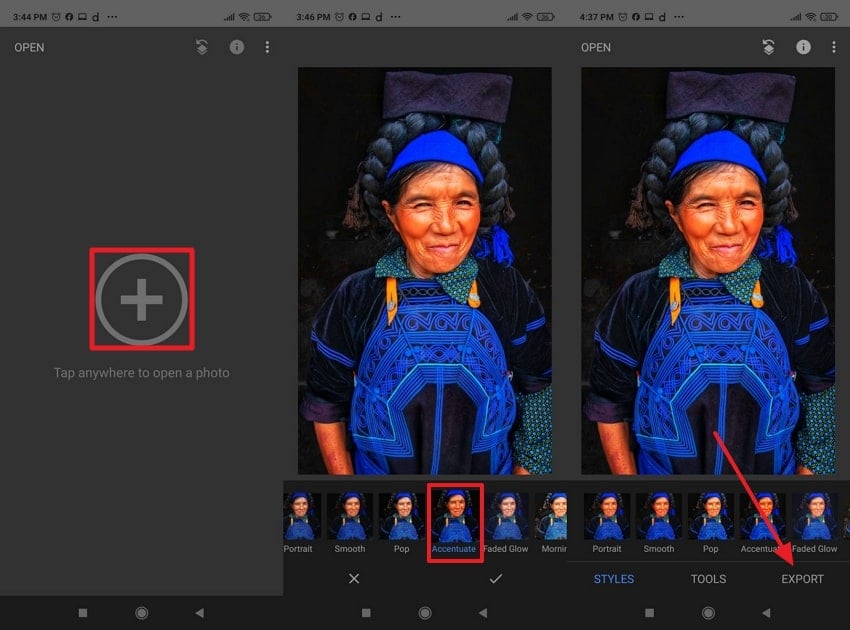Select Accentuate style in middle screen
The image size is (850, 630).
(x=454, y=522)
